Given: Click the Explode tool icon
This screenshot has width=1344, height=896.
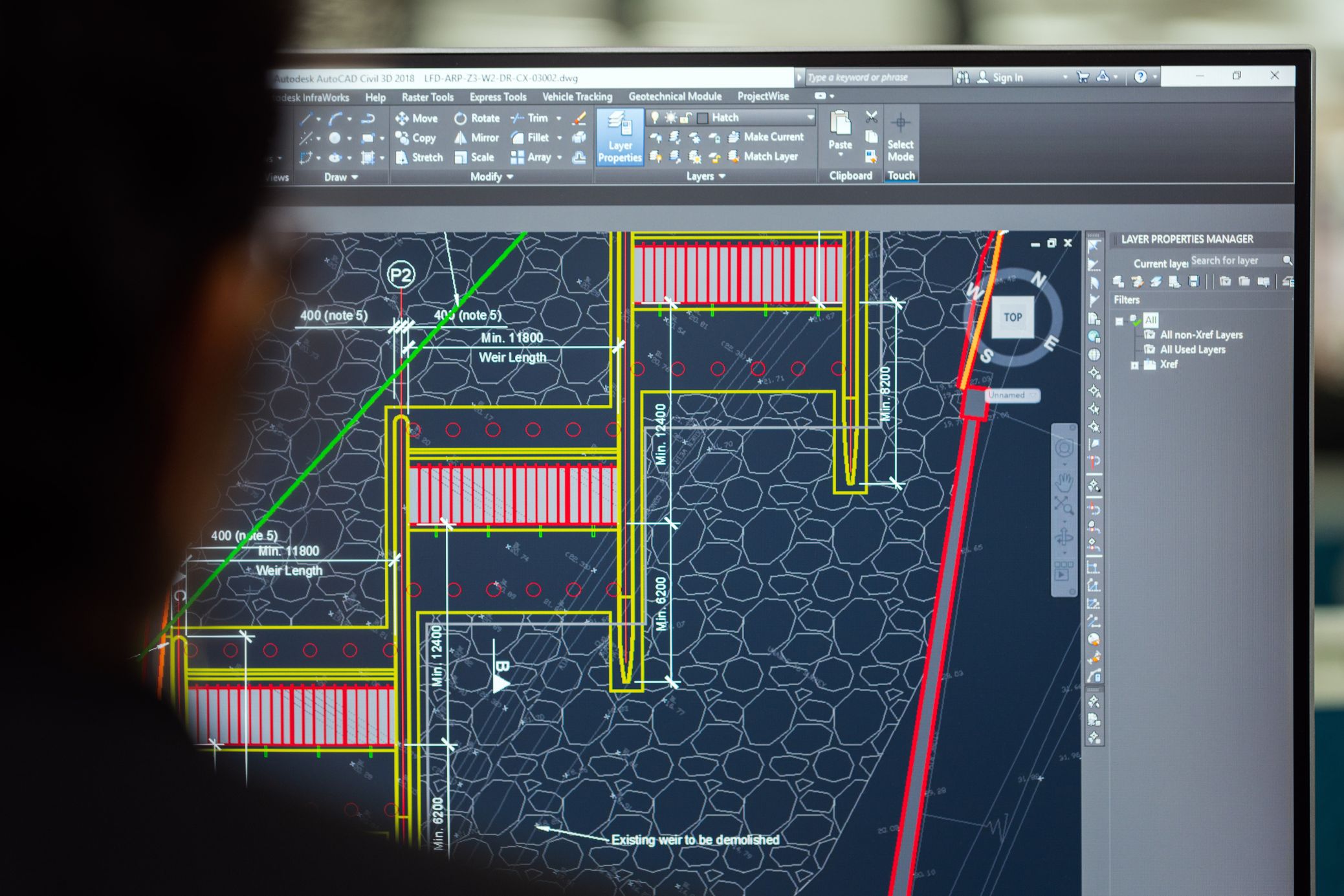Looking at the screenshot, I should tap(579, 137).
